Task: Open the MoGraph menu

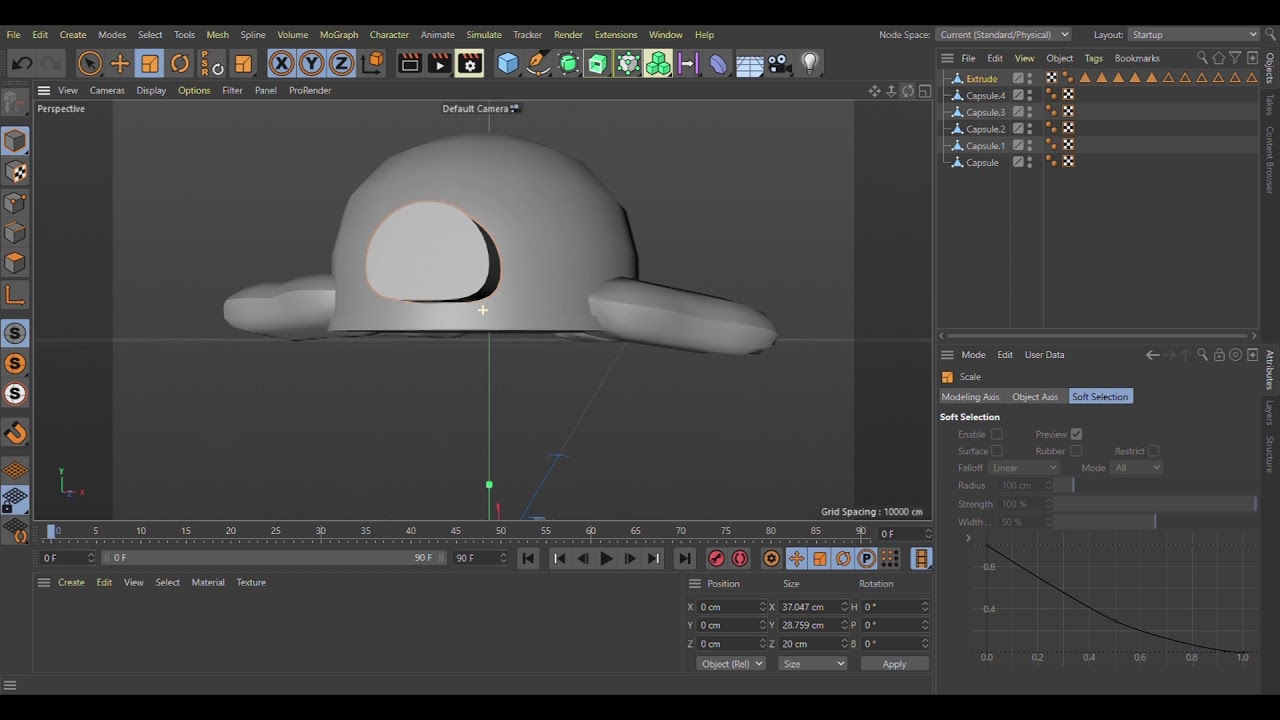Action: pyautogui.click(x=339, y=35)
